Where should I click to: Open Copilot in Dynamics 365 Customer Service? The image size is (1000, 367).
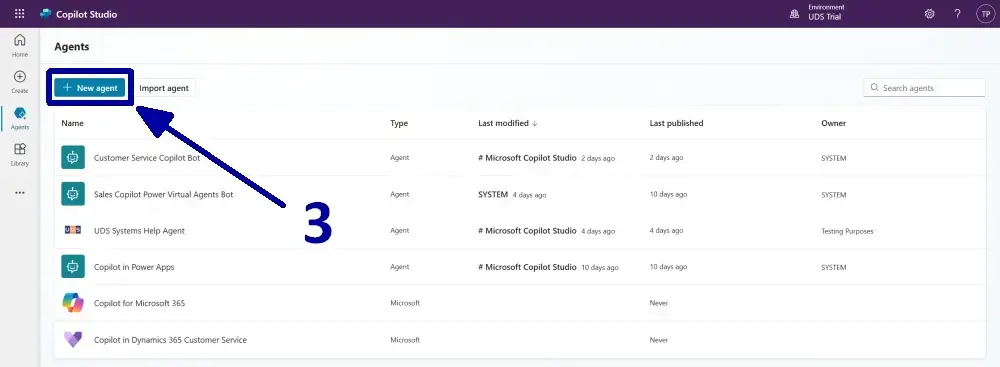coord(170,340)
